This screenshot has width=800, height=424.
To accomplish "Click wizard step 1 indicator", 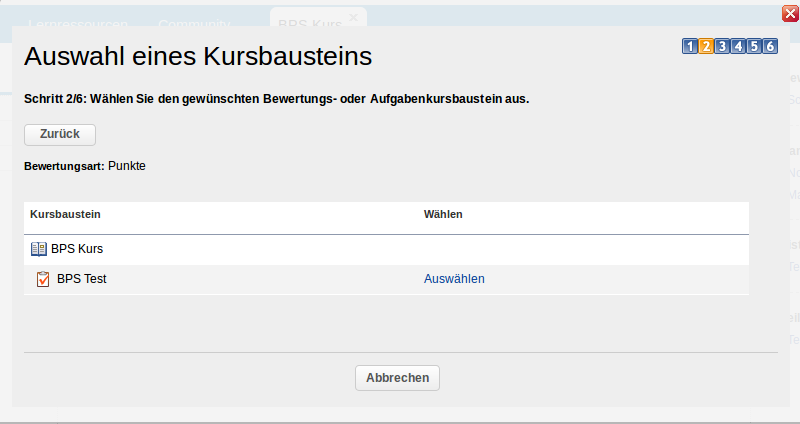I will pyautogui.click(x=690, y=46).
